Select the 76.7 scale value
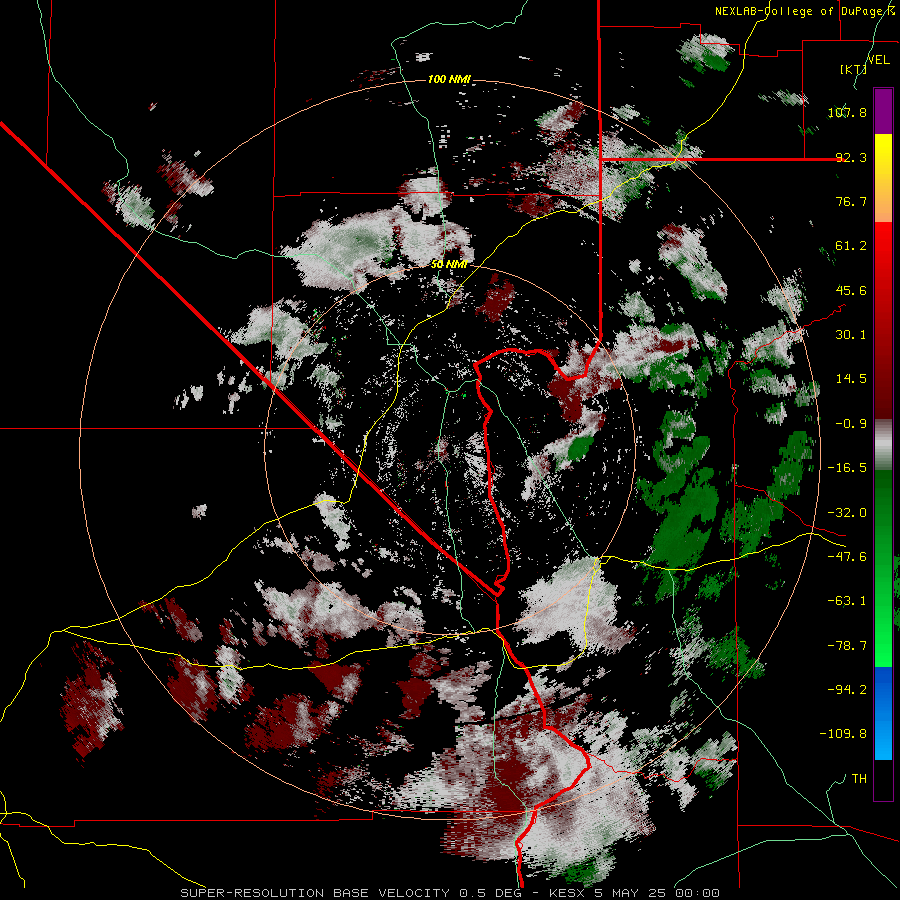 [x=851, y=201]
